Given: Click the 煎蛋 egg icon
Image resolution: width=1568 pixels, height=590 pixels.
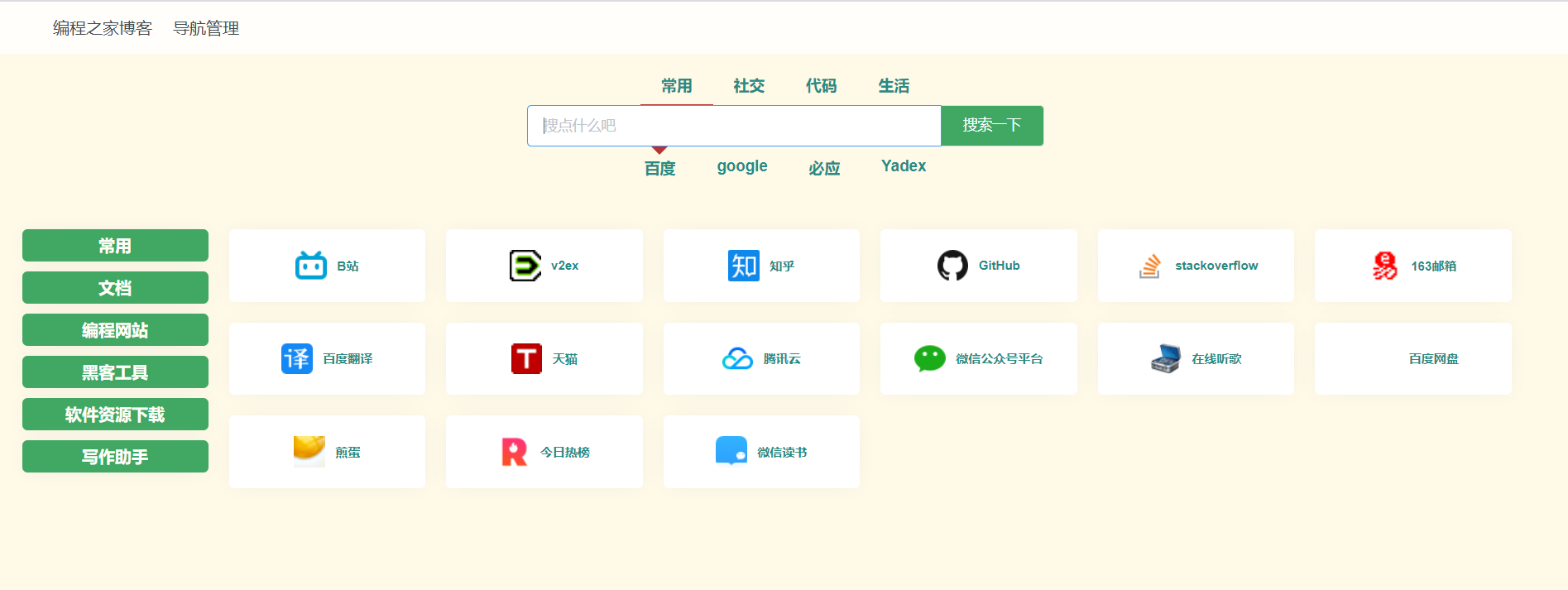Looking at the screenshot, I should click(x=309, y=452).
